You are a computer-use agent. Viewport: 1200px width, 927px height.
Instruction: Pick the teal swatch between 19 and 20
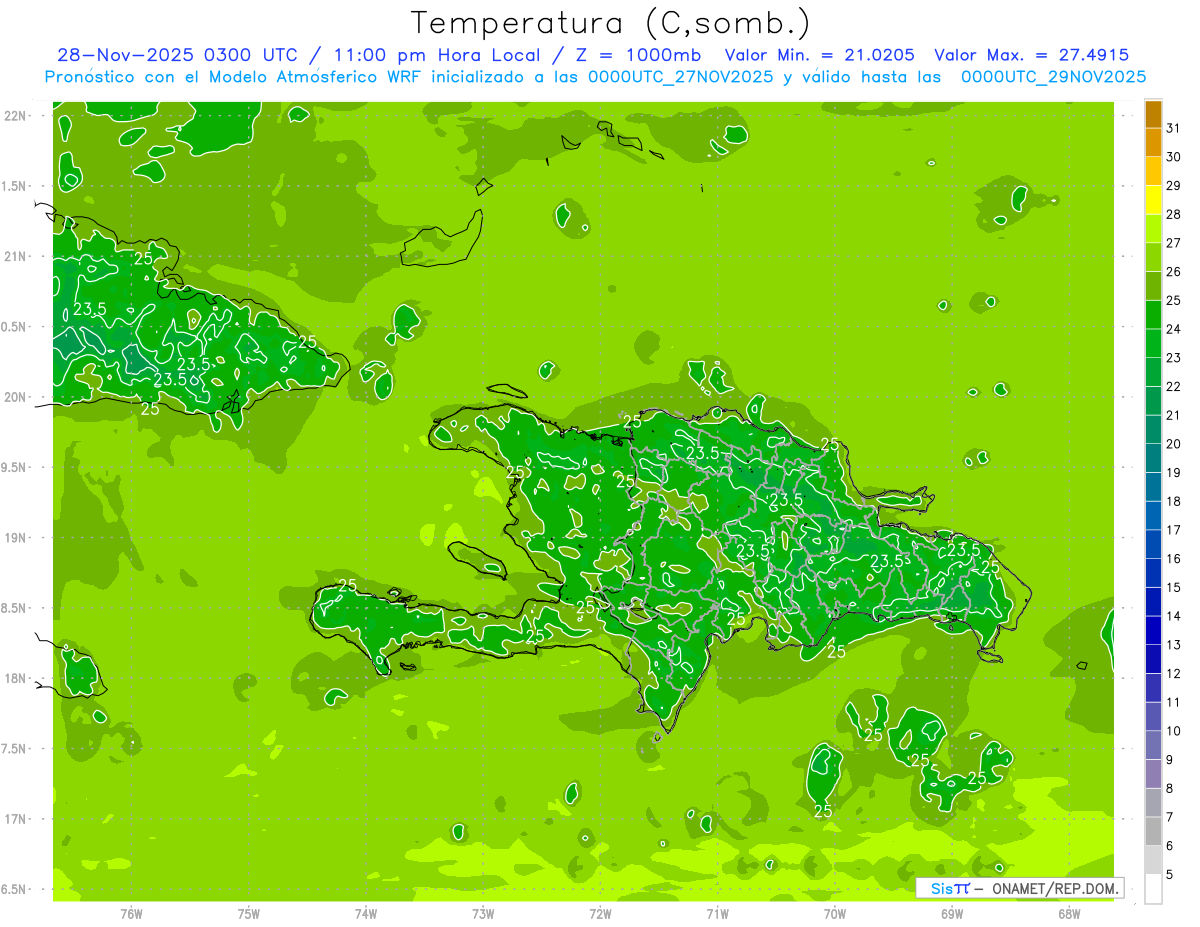click(x=1153, y=458)
